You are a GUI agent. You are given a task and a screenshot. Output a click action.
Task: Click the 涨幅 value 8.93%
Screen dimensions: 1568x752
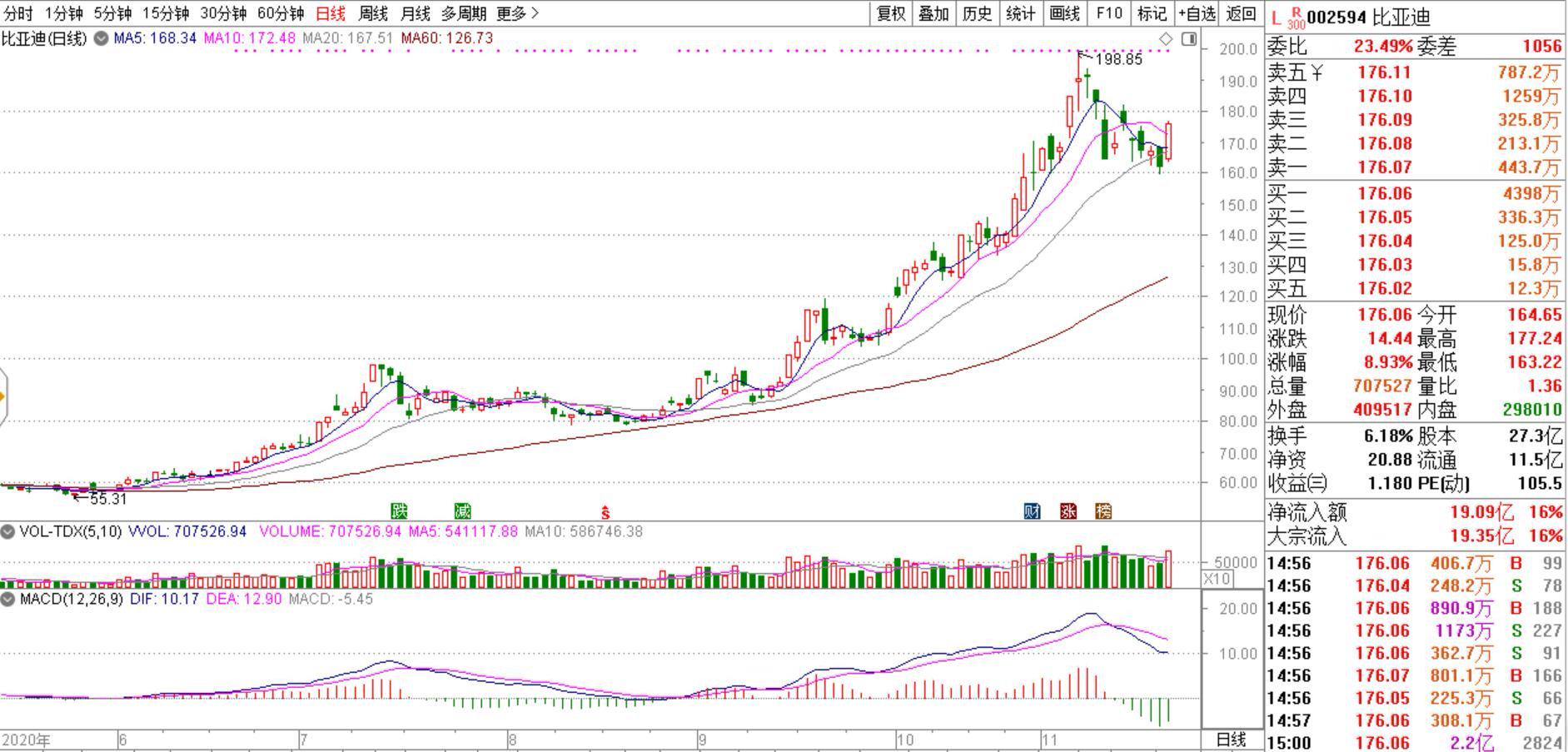click(x=1387, y=363)
